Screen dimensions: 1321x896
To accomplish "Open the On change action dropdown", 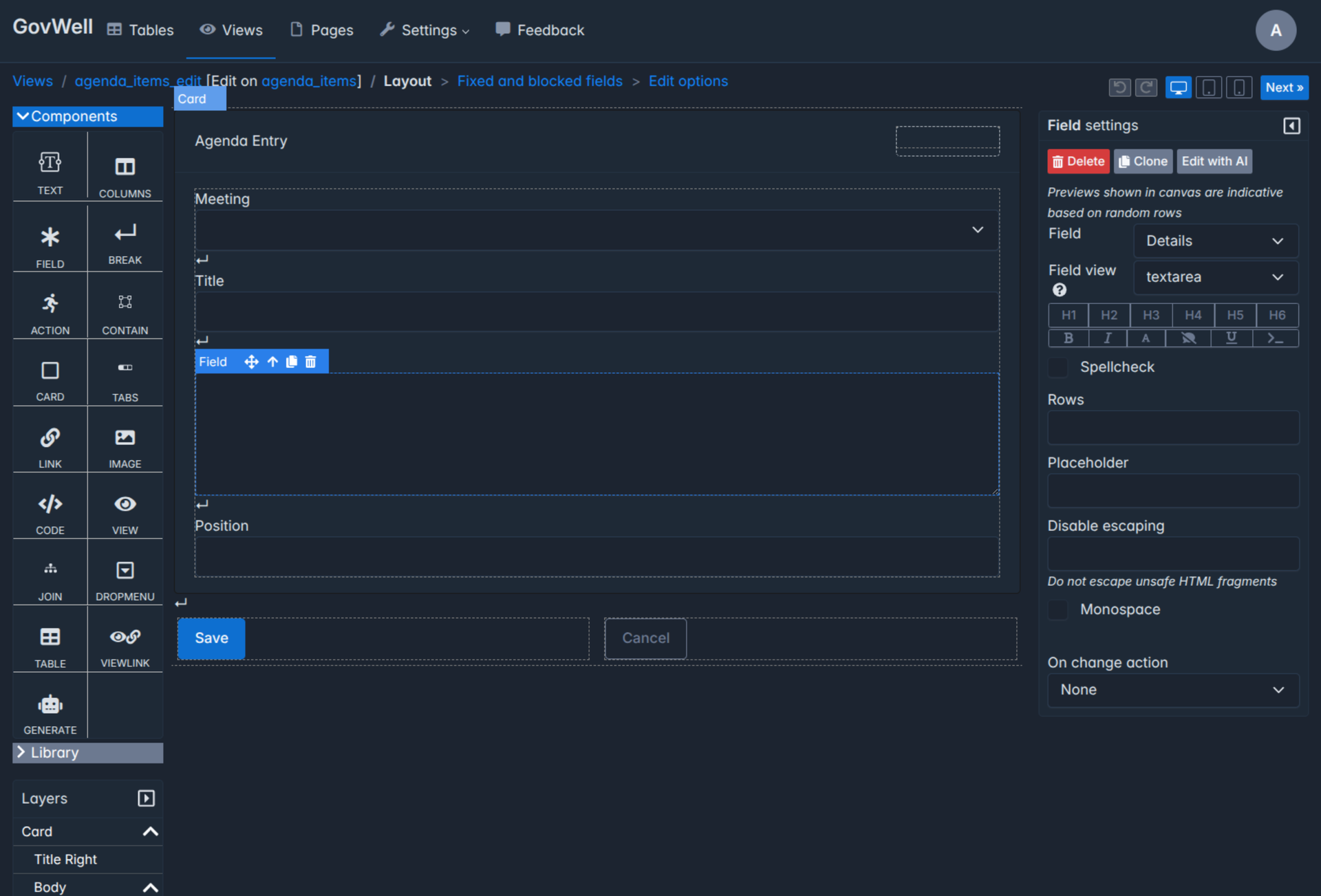I will click(x=1173, y=690).
